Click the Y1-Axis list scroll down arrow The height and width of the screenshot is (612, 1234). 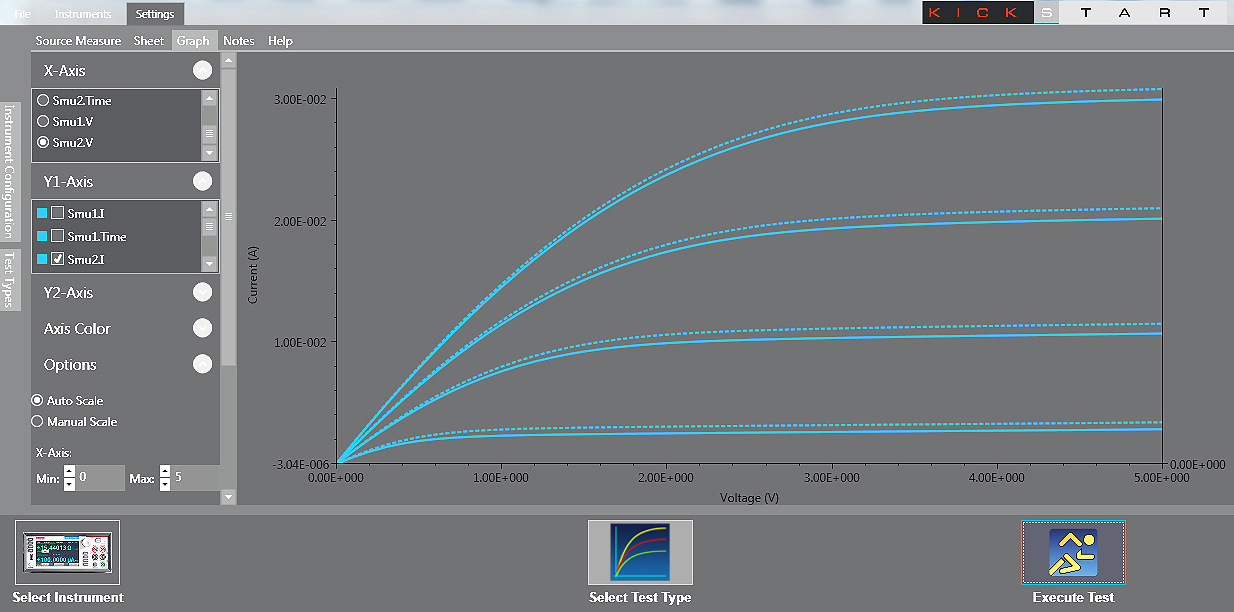click(x=209, y=264)
